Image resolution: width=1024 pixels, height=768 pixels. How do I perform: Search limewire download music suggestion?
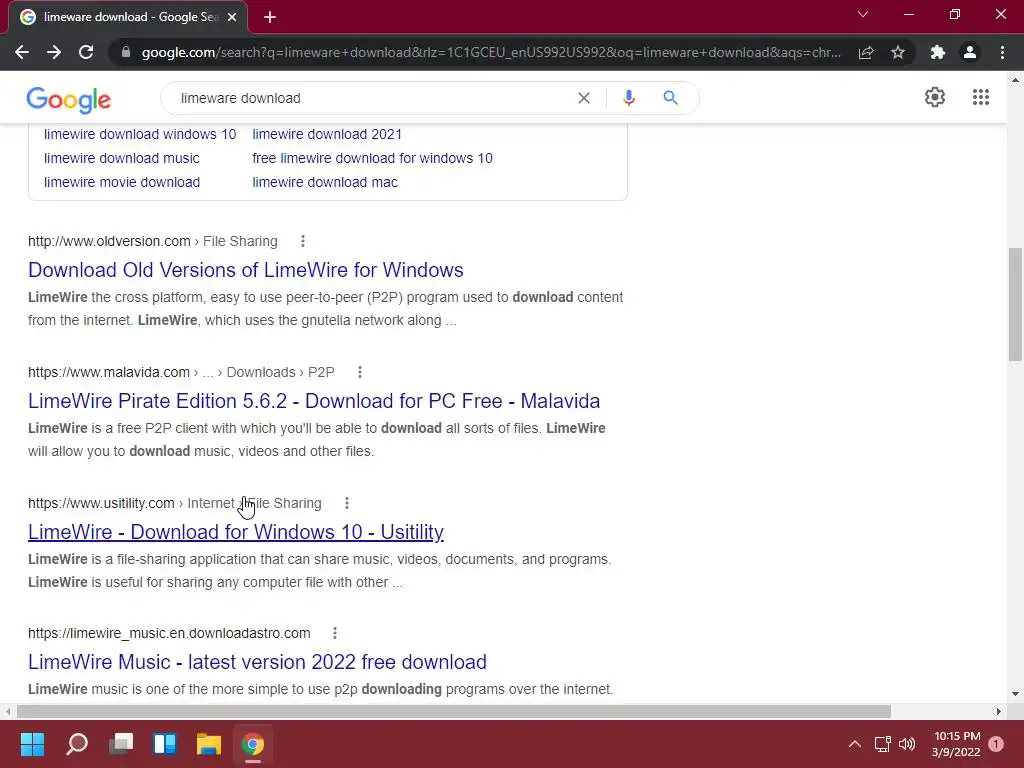click(121, 158)
